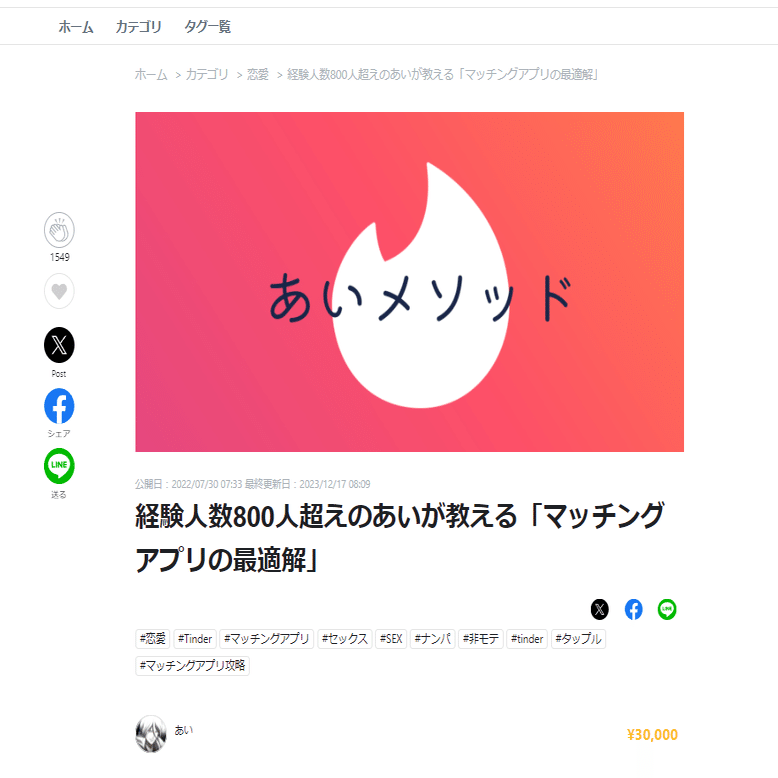Click the あいメソッド header image
The width and height of the screenshot is (778, 778).
click(x=409, y=282)
